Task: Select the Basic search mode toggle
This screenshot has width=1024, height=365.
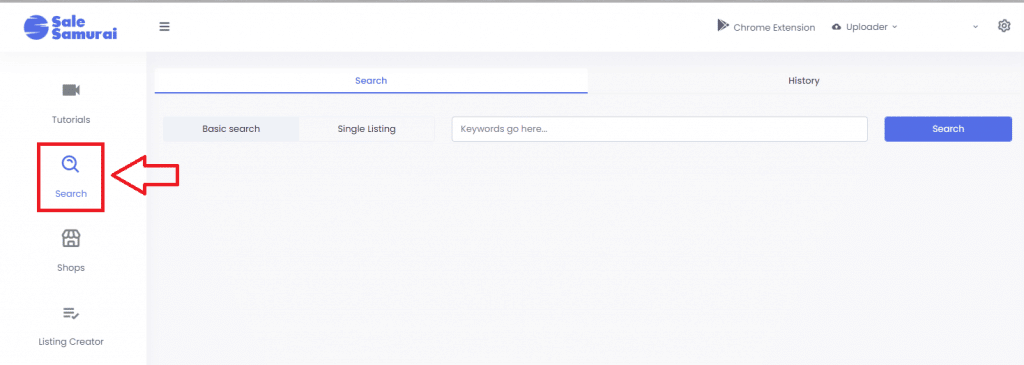Action: point(231,129)
